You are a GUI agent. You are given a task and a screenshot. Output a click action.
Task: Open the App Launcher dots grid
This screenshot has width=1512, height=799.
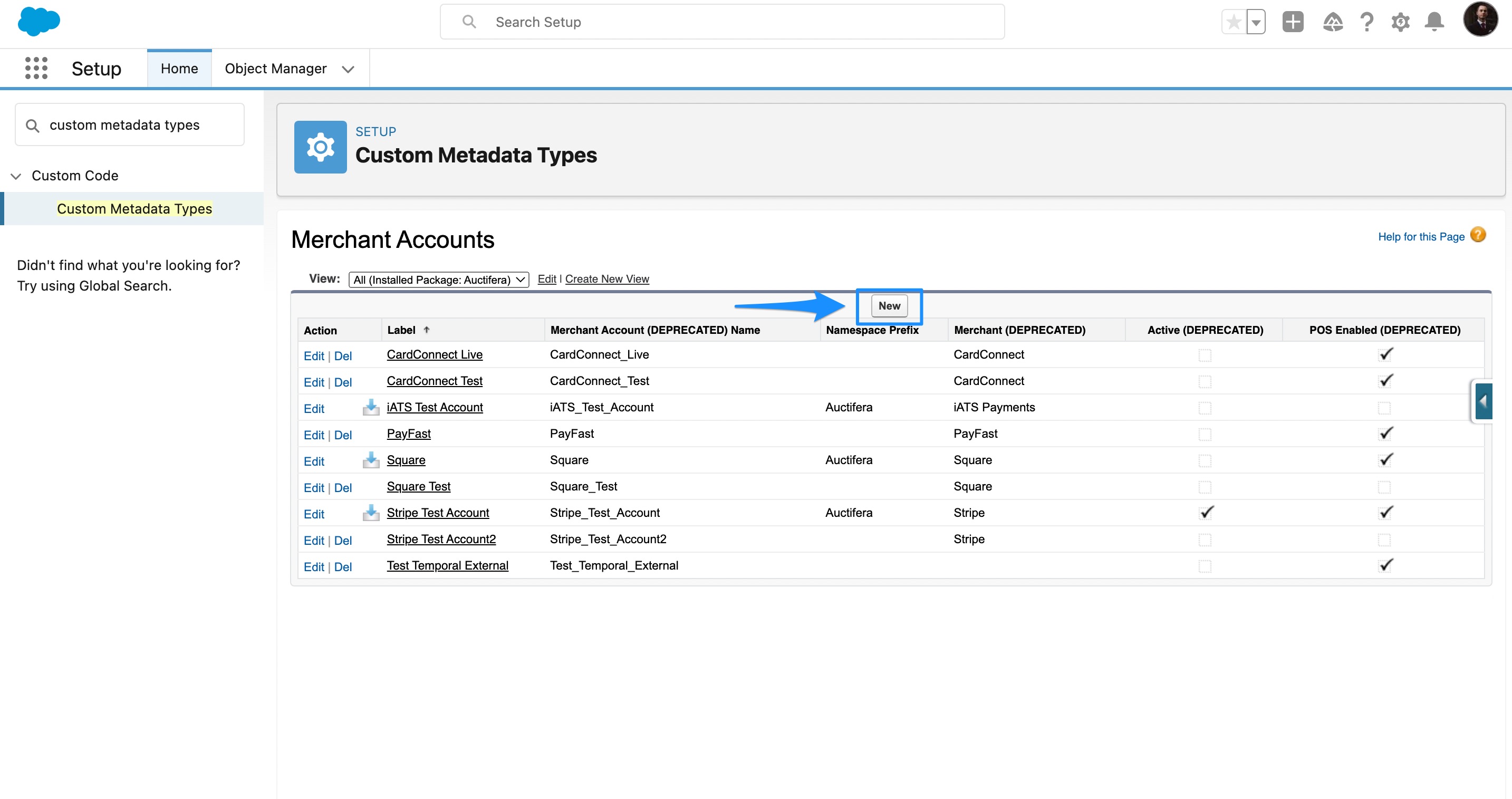pyautogui.click(x=36, y=68)
